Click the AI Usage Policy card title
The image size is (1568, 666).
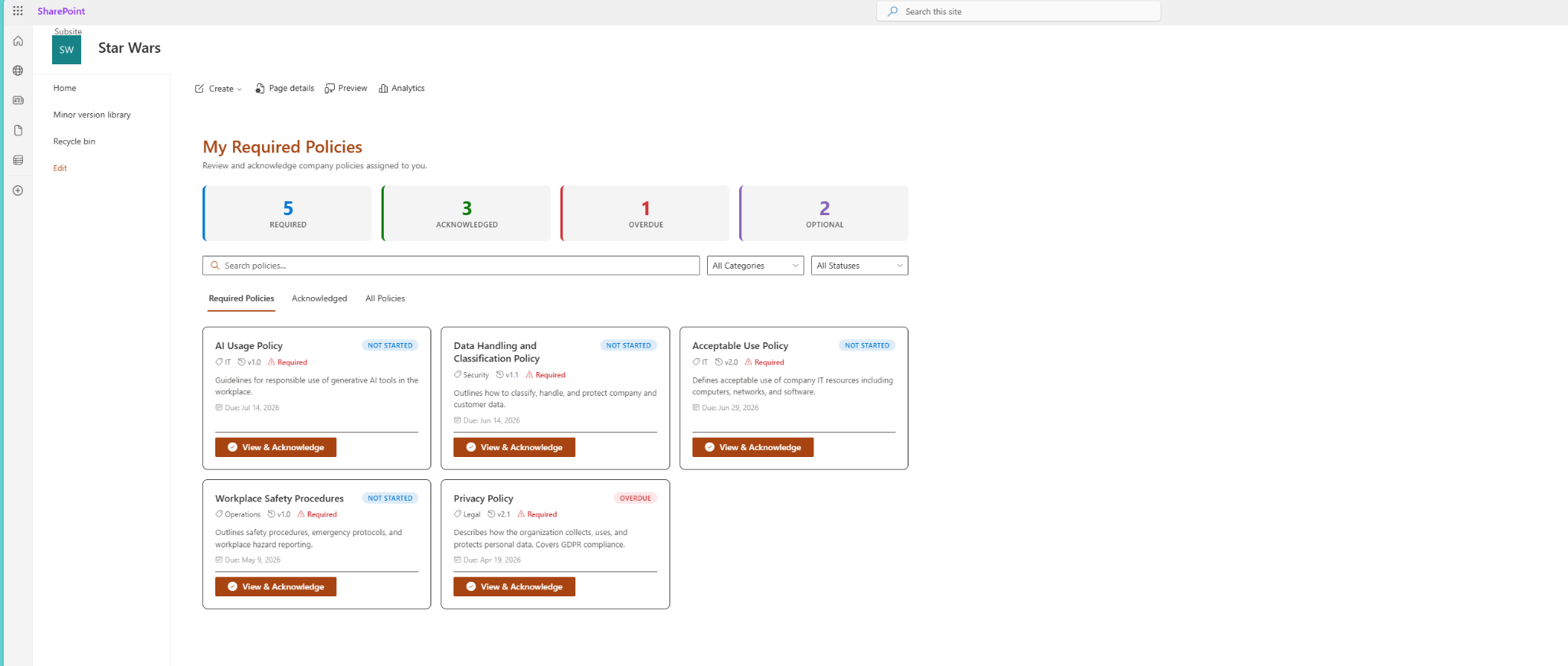(x=249, y=346)
